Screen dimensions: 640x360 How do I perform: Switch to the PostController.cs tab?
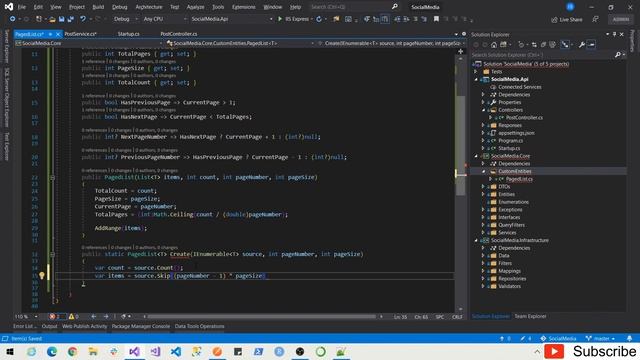pos(179,34)
